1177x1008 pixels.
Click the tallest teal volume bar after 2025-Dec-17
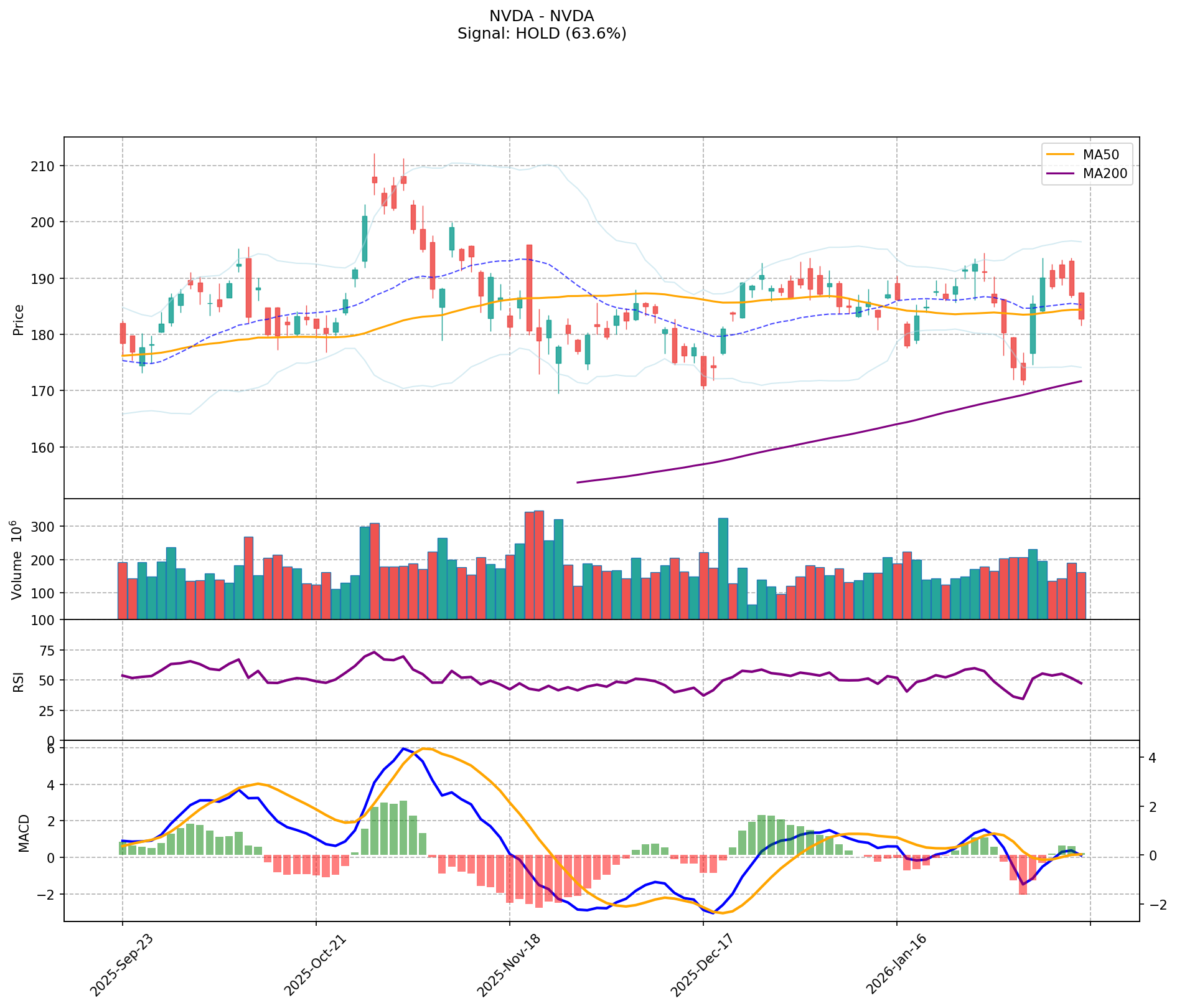click(723, 568)
